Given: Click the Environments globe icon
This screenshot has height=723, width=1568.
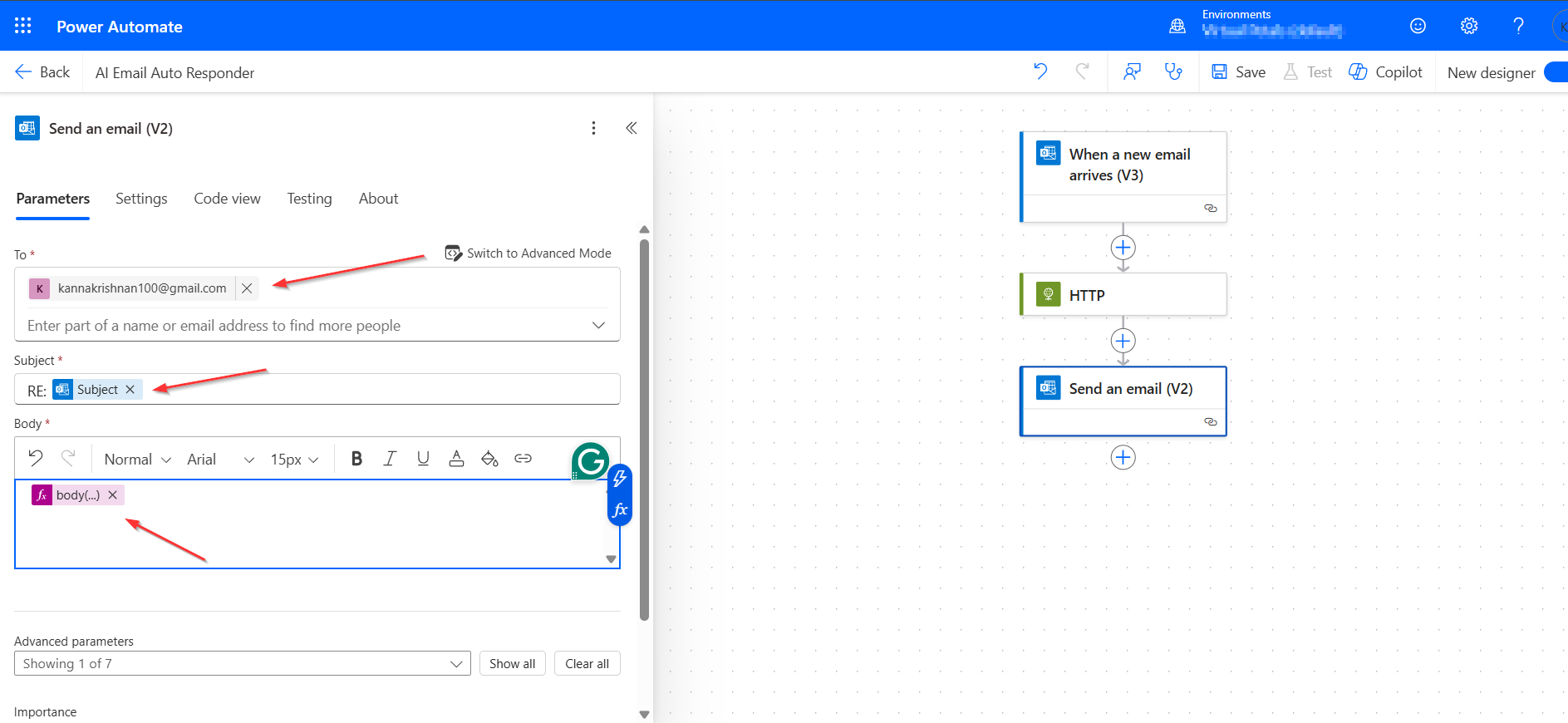Looking at the screenshot, I should tap(1177, 26).
